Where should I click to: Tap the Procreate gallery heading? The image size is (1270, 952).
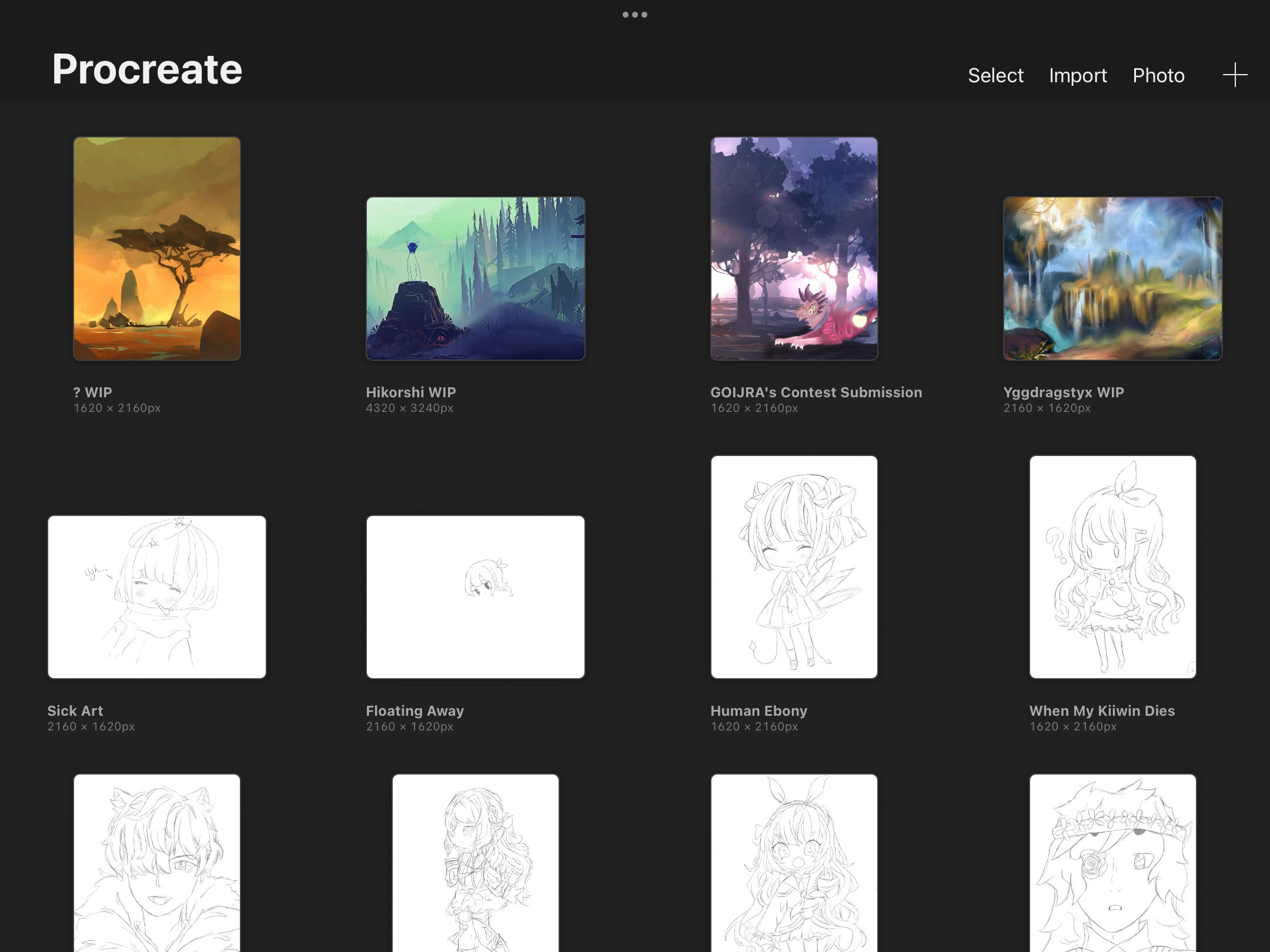[x=146, y=69]
